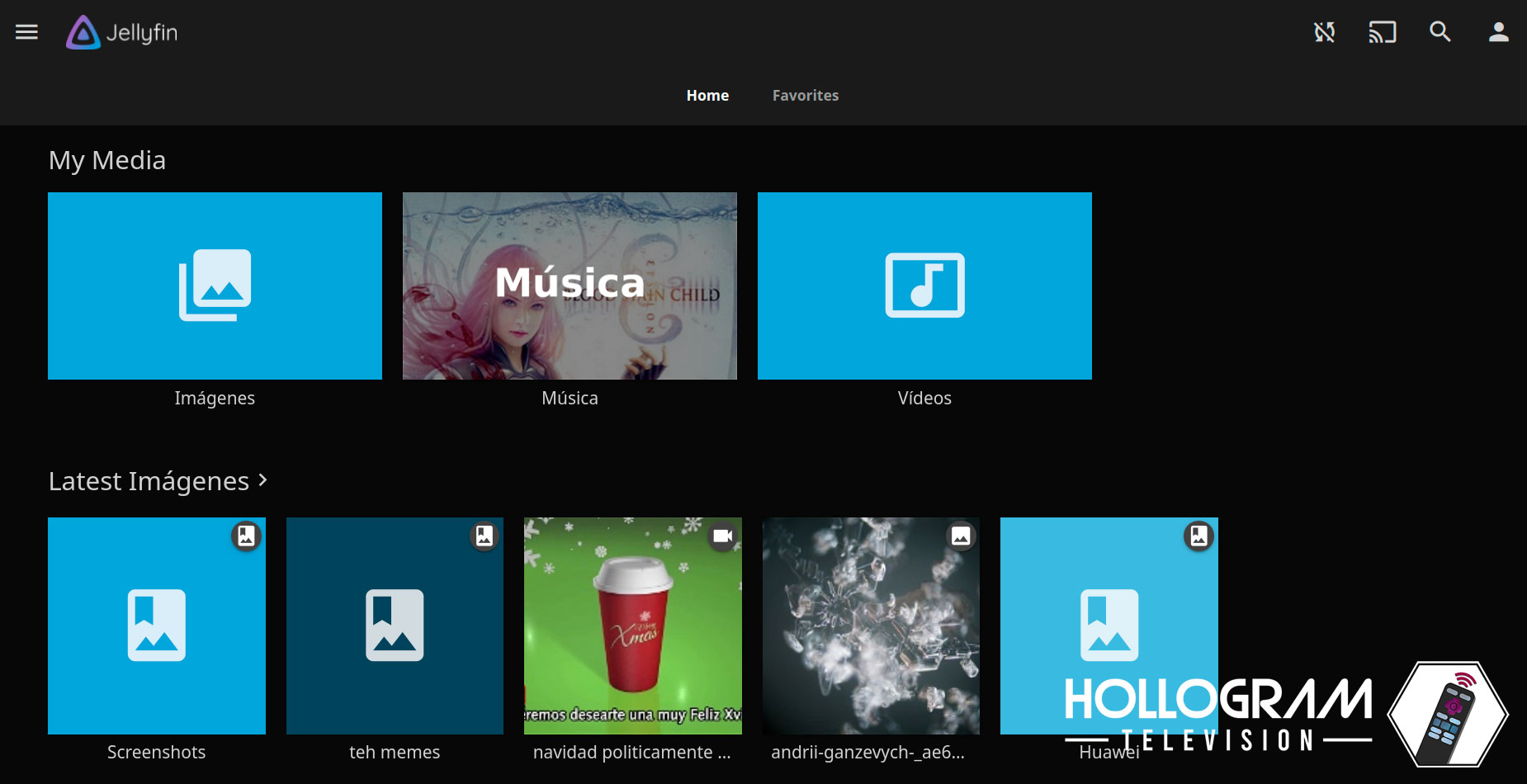Click the image badge on Screenshots thumbnail
Screen dimensions: 1527x784
coord(245,535)
